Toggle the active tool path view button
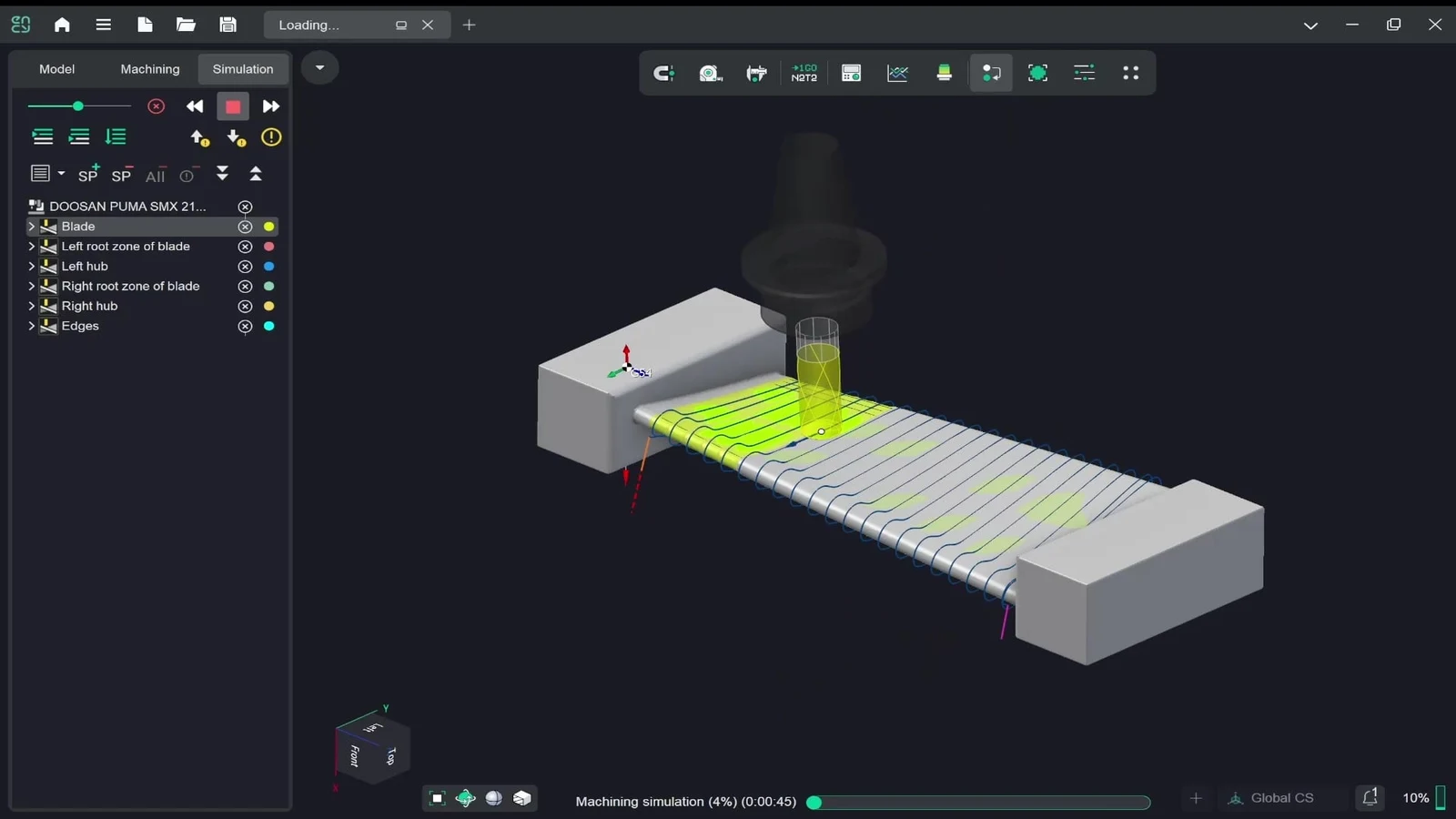 [991, 73]
